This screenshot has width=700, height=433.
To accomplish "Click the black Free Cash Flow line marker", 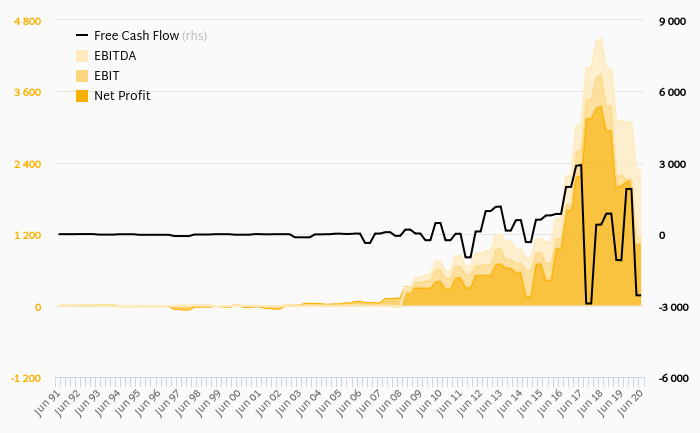I will coord(82,35).
